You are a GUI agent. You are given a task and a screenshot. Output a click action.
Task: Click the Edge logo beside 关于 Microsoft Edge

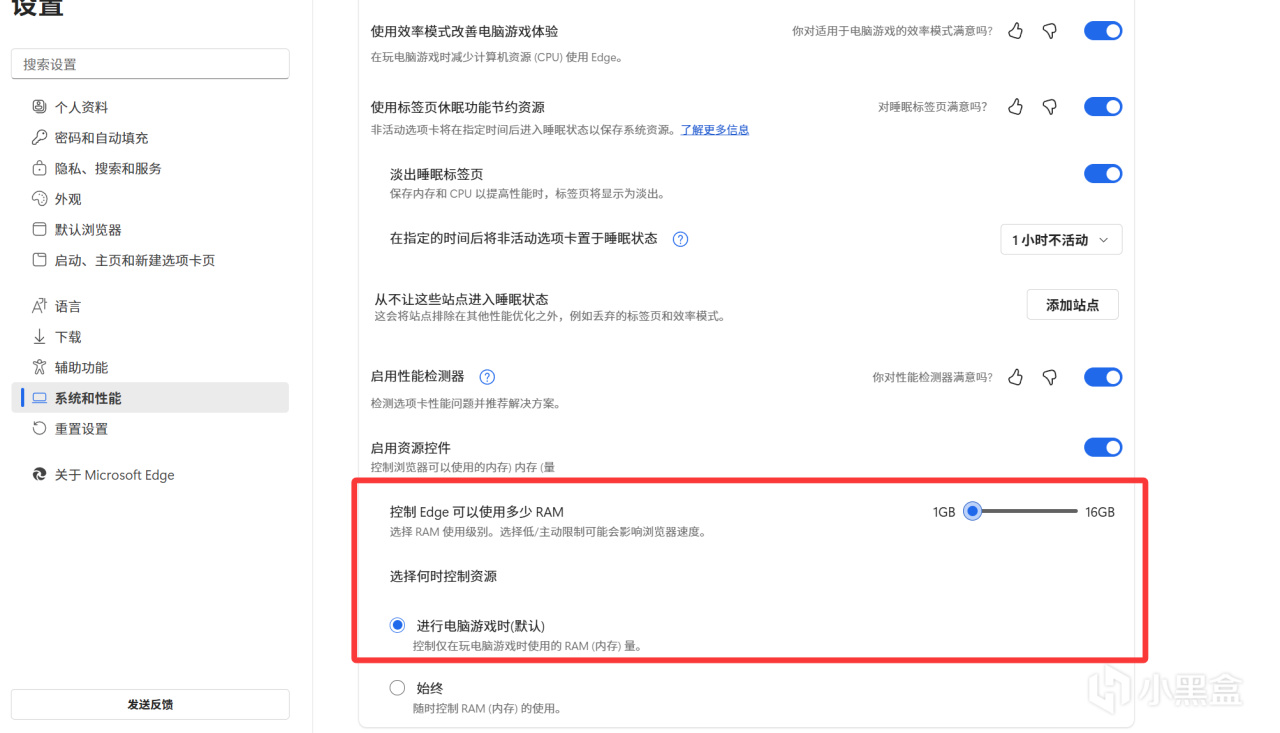[40, 475]
